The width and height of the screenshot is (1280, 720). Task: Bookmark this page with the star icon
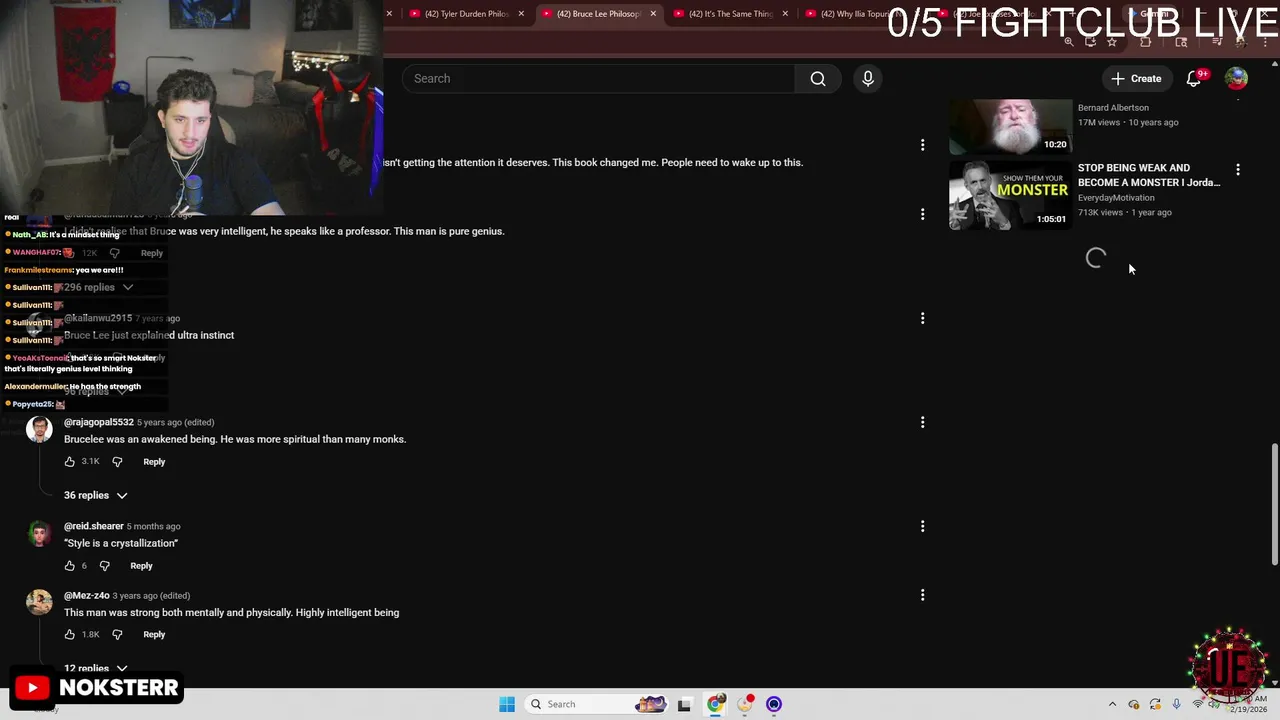pos(1112,42)
